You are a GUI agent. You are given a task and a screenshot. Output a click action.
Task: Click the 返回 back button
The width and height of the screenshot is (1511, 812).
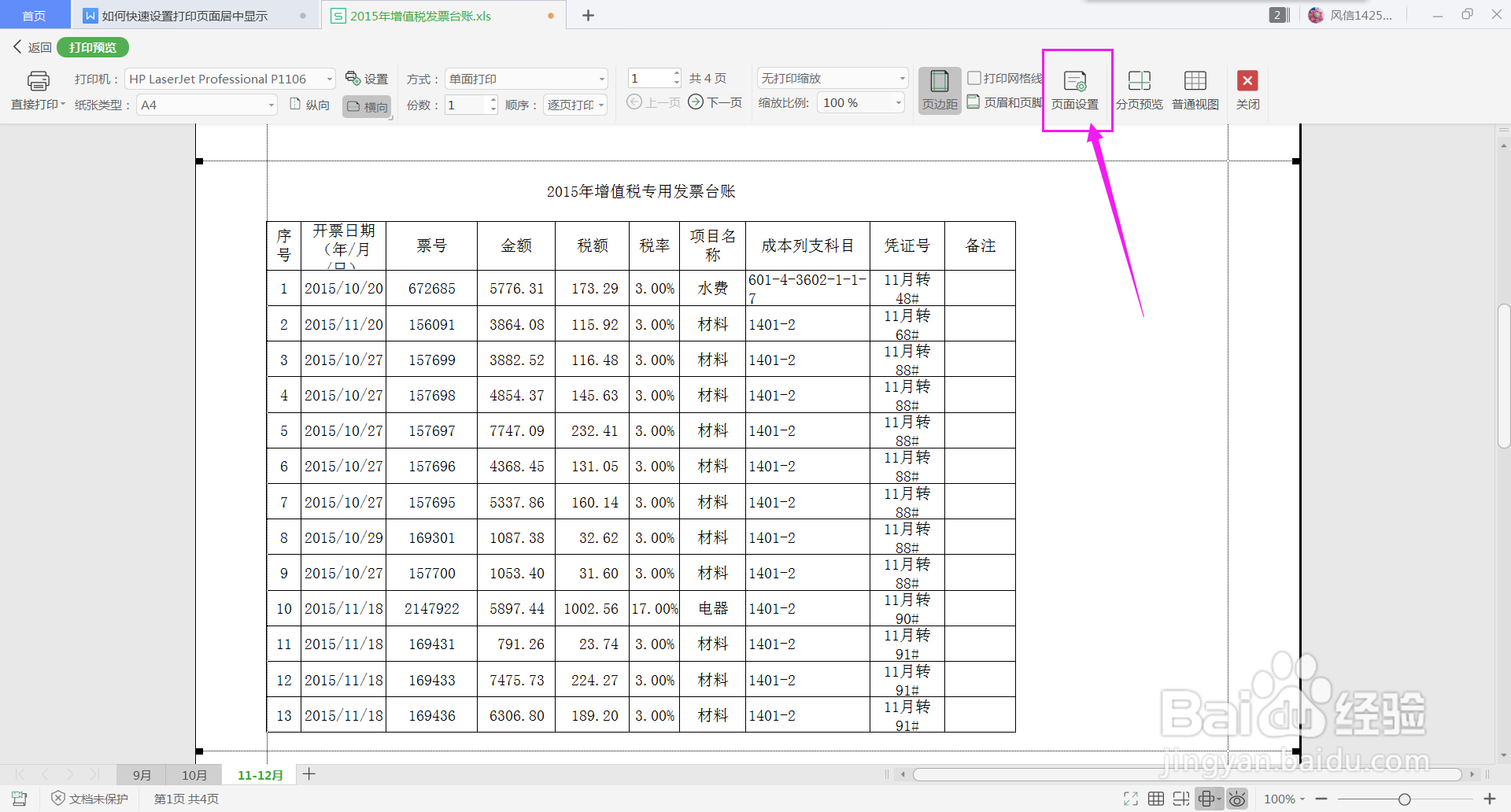(x=31, y=46)
